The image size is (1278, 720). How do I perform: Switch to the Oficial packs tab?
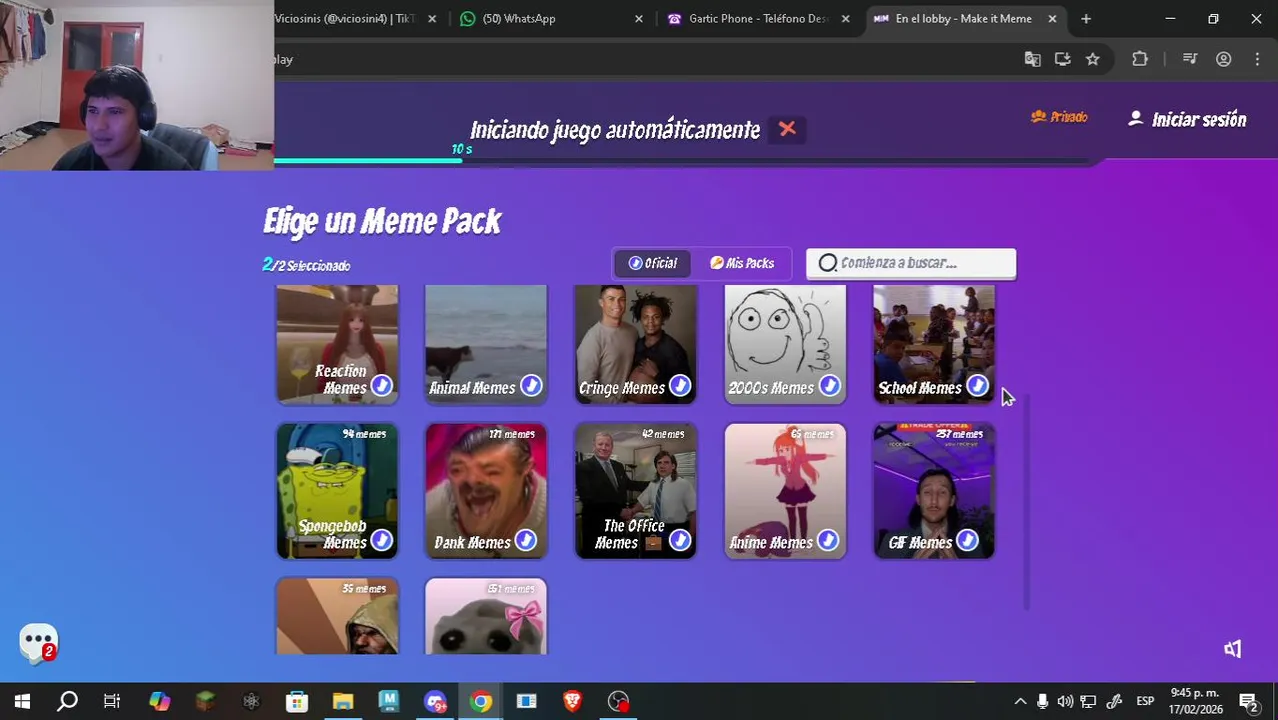[653, 263]
